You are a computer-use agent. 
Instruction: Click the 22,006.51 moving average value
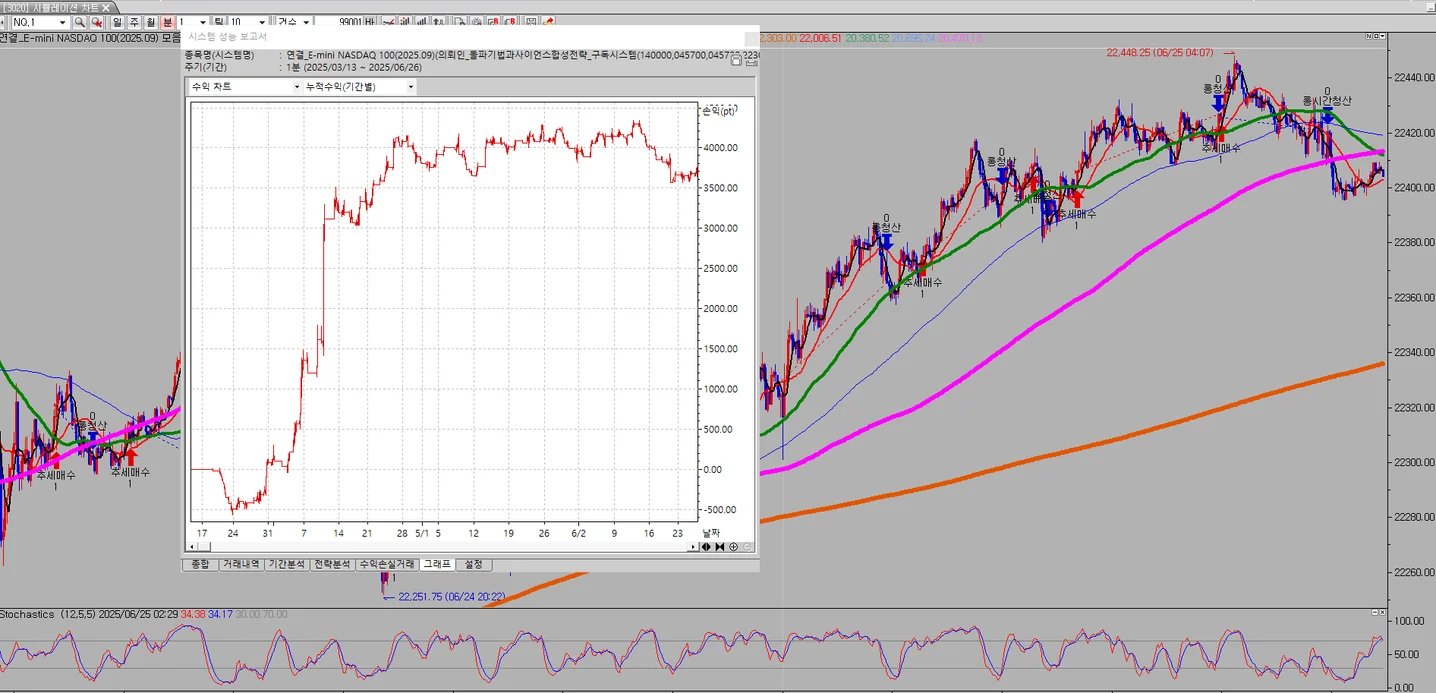[820, 37]
